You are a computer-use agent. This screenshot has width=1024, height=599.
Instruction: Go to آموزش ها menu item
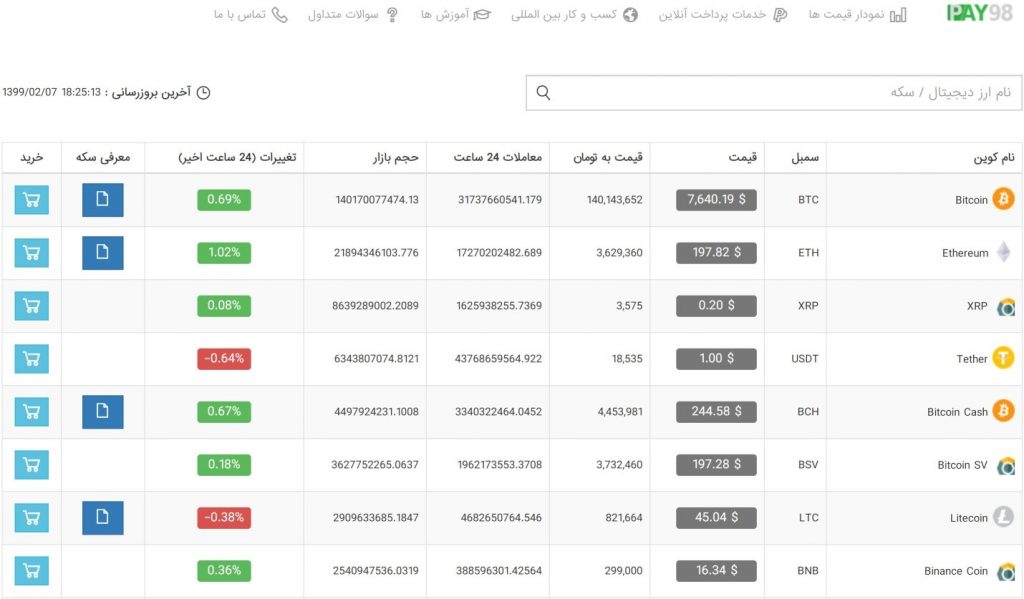point(445,14)
